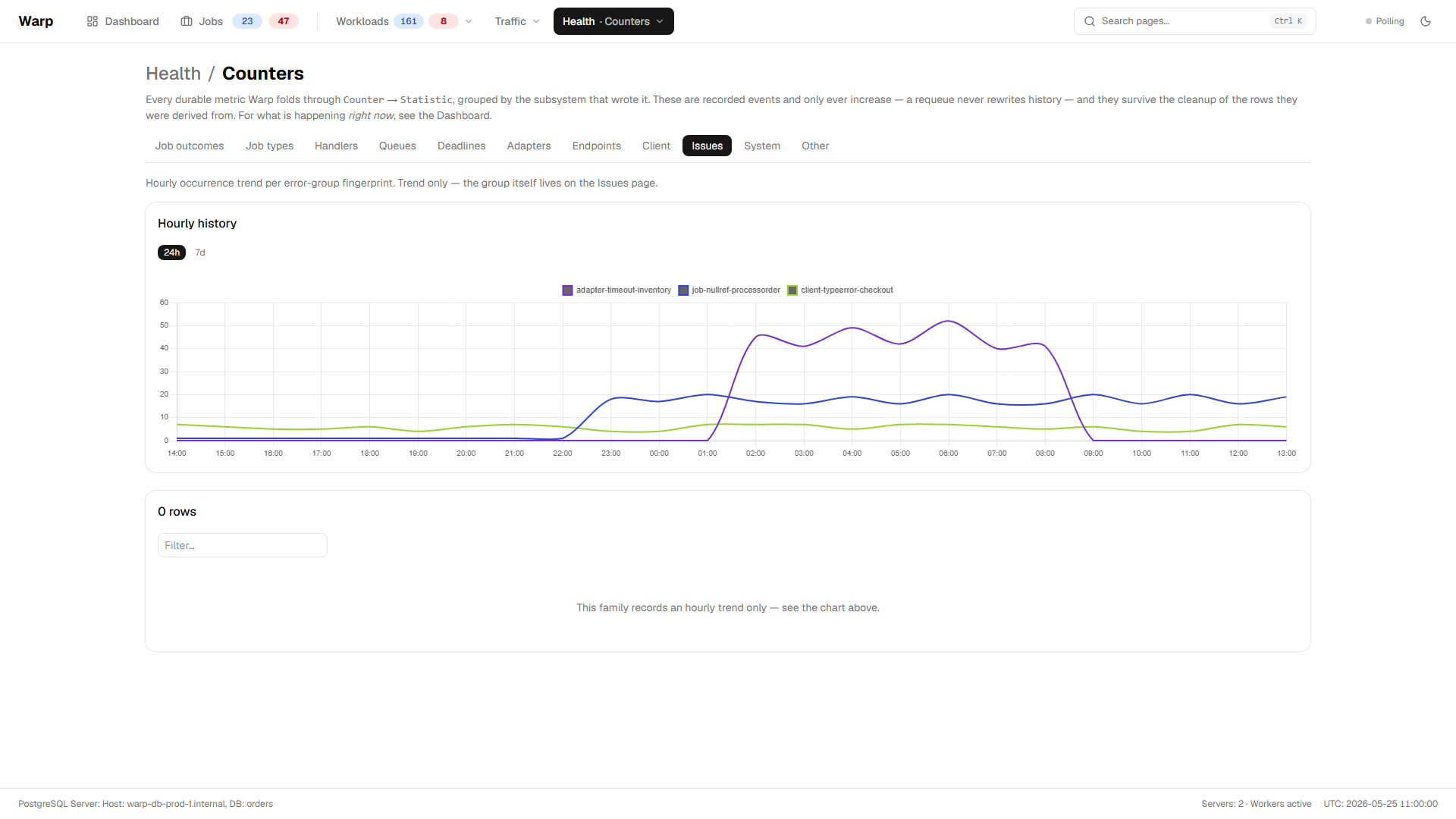The width and height of the screenshot is (1456, 819).
Task: Click the search magnifier icon
Action: click(x=1090, y=21)
